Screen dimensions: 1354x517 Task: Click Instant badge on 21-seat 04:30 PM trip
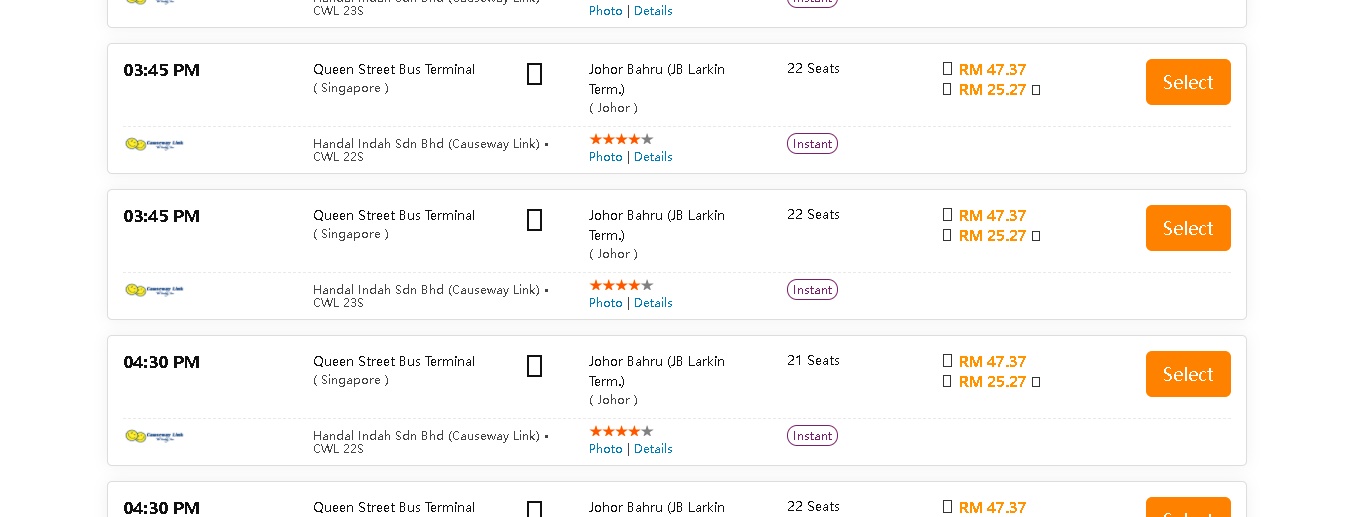pyautogui.click(x=812, y=436)
